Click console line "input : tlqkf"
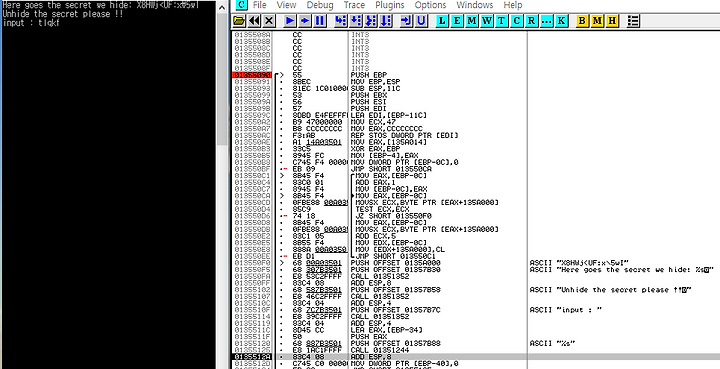Screen dimensions: 720x369 [31, 23]
